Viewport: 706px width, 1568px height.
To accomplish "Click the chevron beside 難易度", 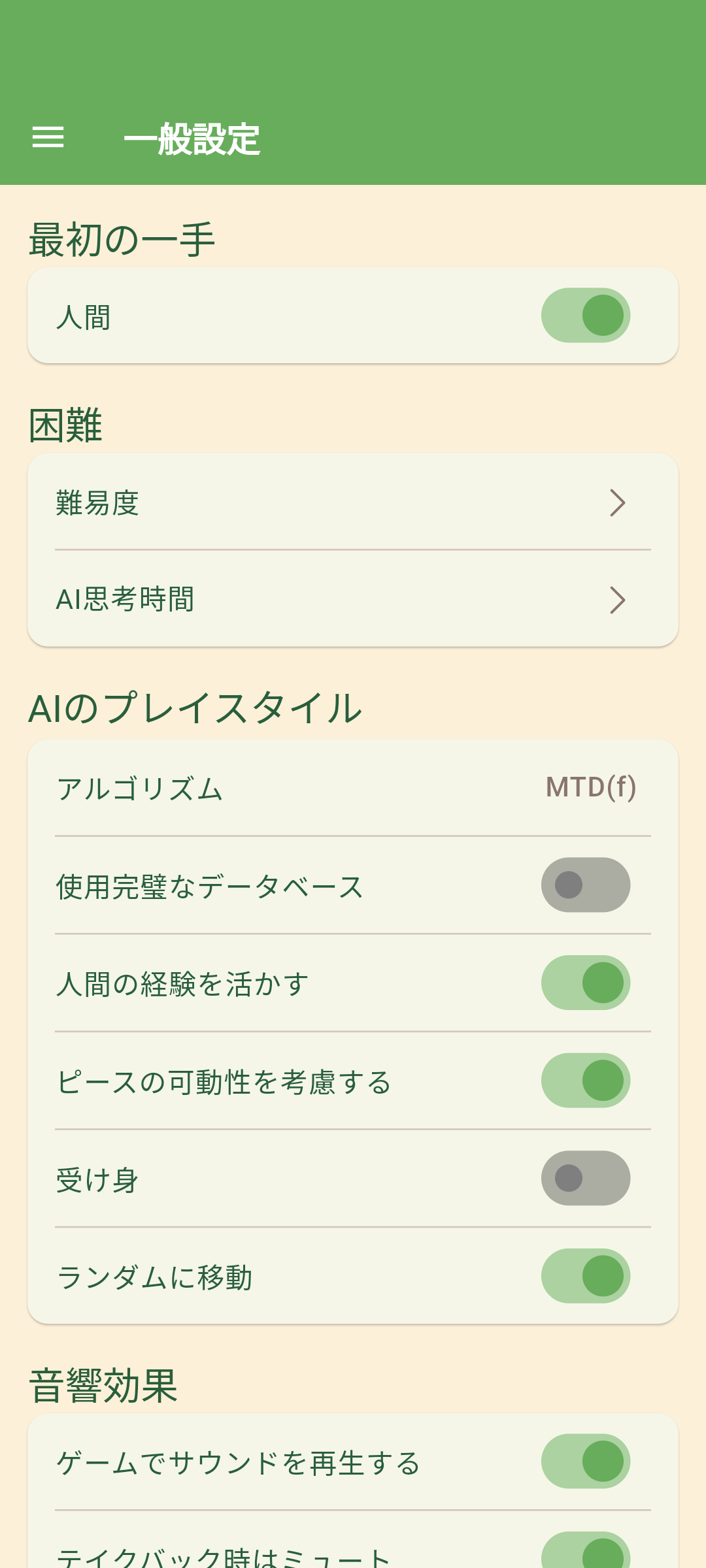I will pos(617,503).
